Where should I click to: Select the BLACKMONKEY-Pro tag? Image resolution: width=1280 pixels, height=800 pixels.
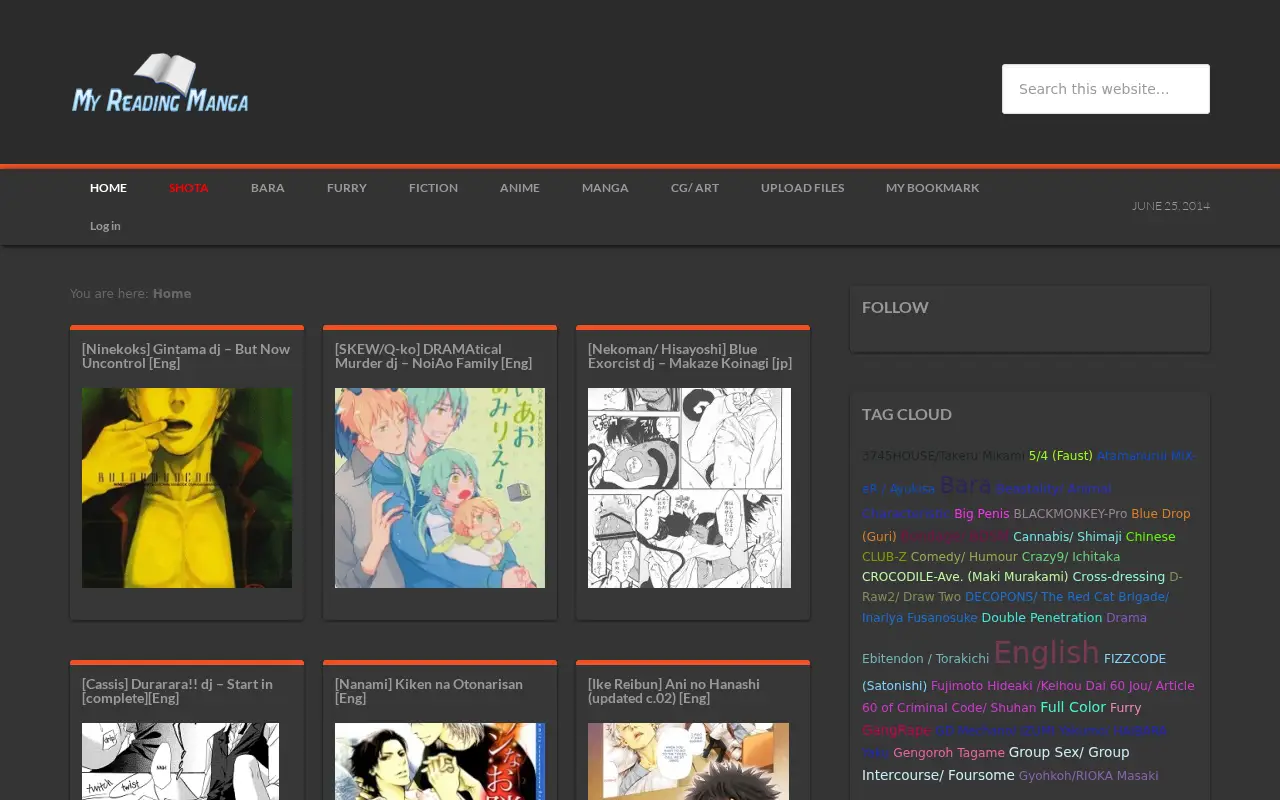click(1070, 514)
